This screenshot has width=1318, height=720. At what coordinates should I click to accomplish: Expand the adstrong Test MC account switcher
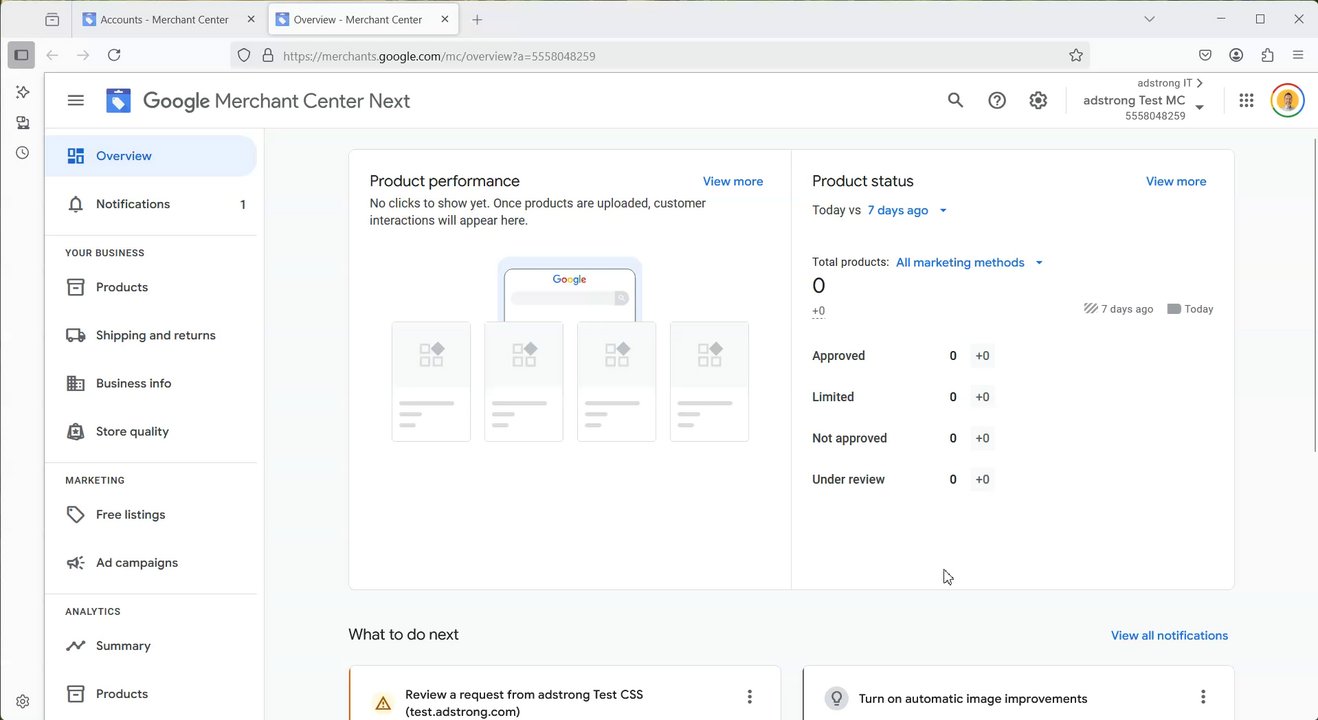[1199, 107]
